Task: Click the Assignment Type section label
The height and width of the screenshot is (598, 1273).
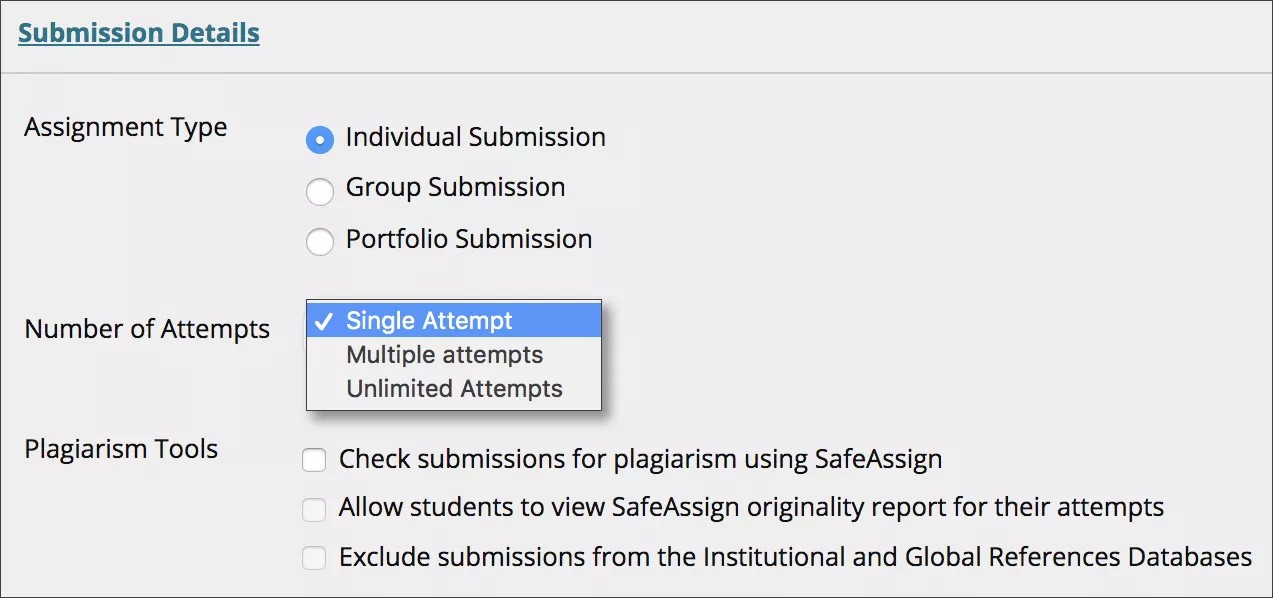Action: 125,127
